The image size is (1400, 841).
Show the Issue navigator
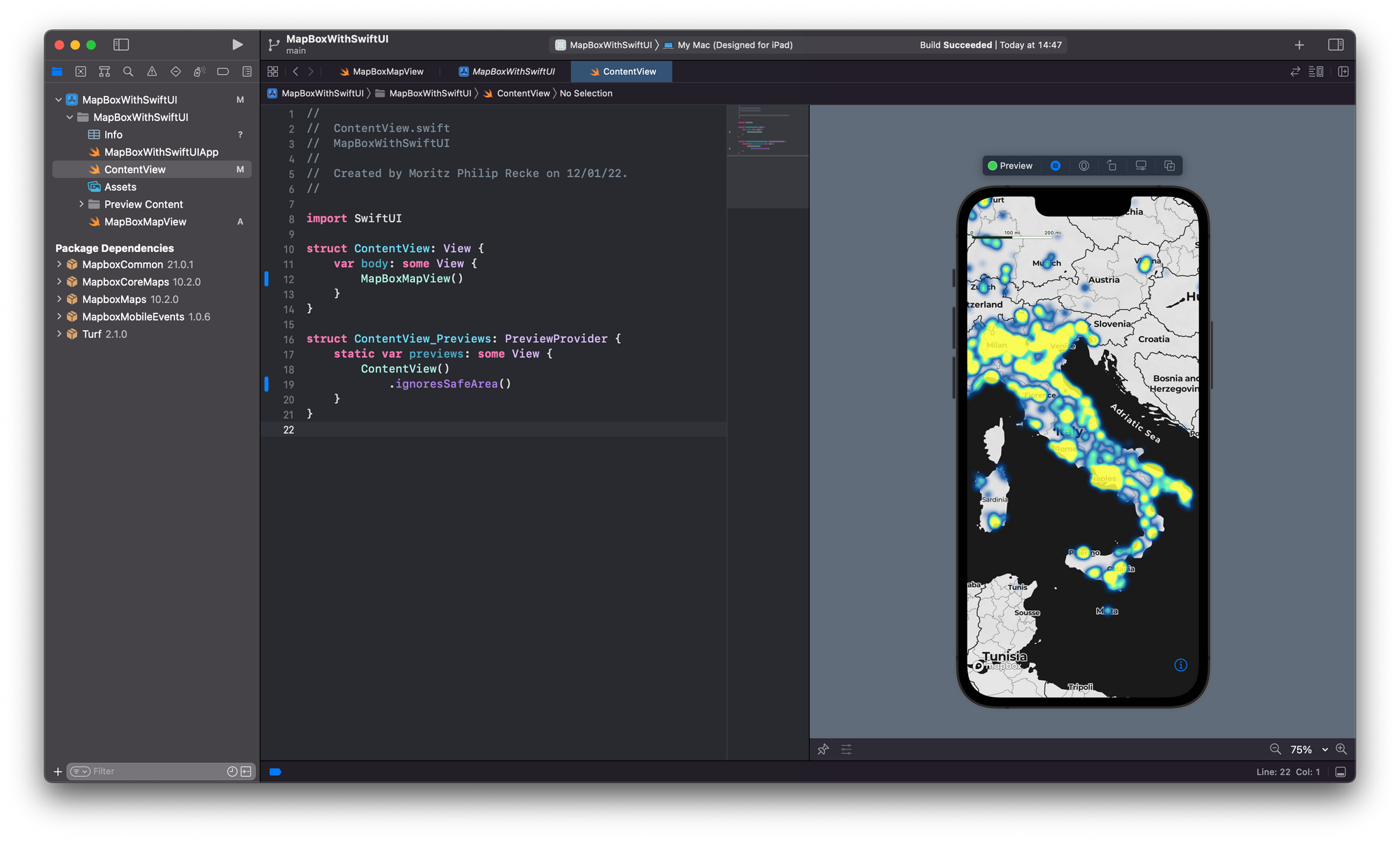click(x=151, y=71)
